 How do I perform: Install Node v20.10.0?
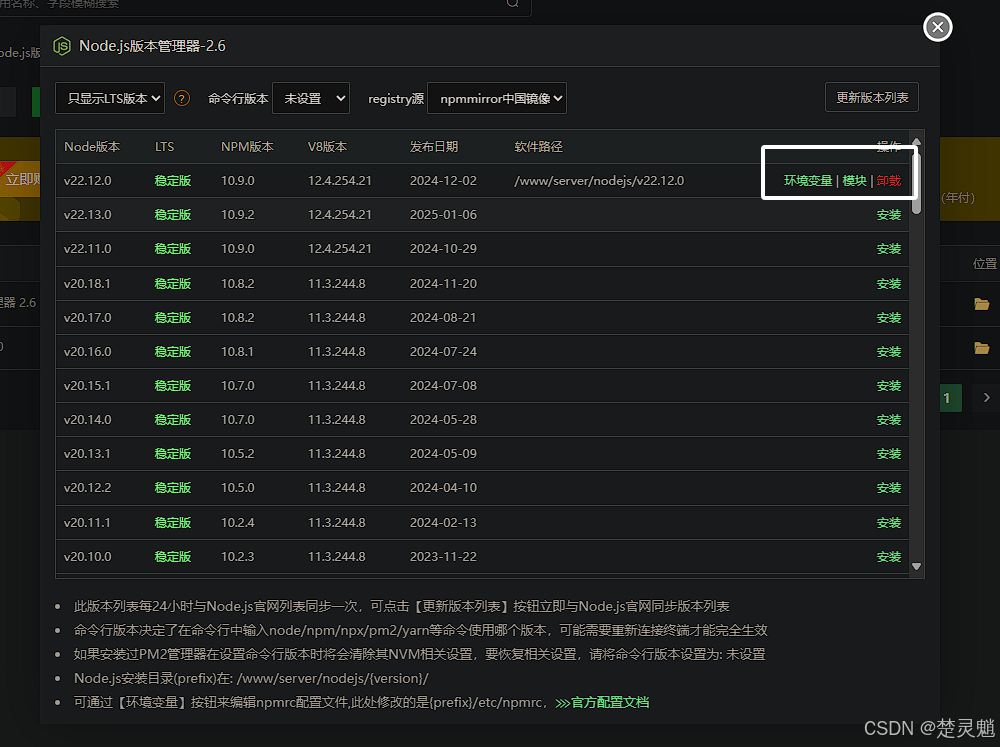tap(888, 557)
